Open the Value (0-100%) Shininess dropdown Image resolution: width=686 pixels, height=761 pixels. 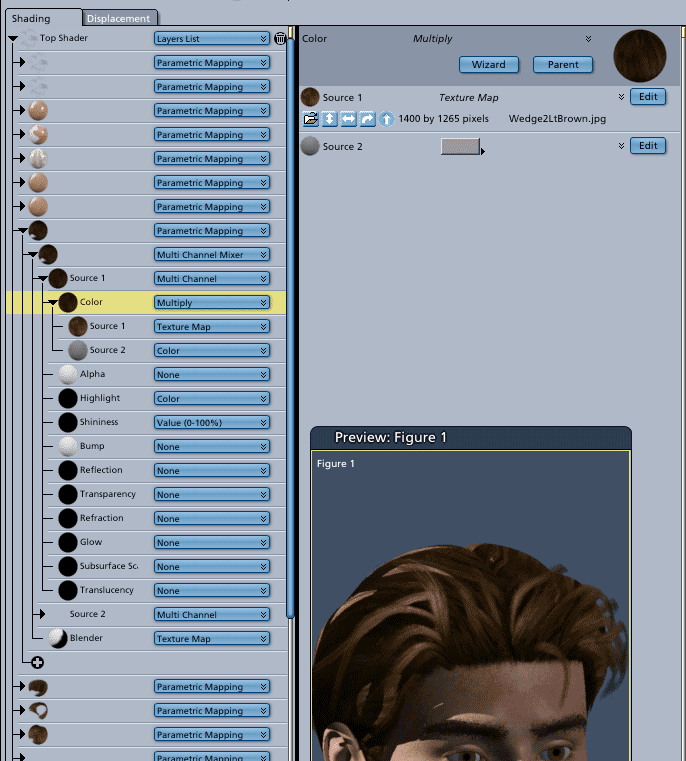coord(212,422)
